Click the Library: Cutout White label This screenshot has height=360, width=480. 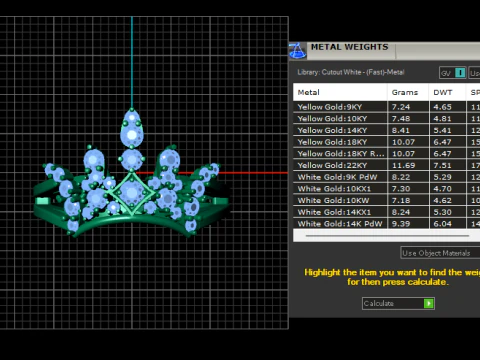(x=351, y=72)
